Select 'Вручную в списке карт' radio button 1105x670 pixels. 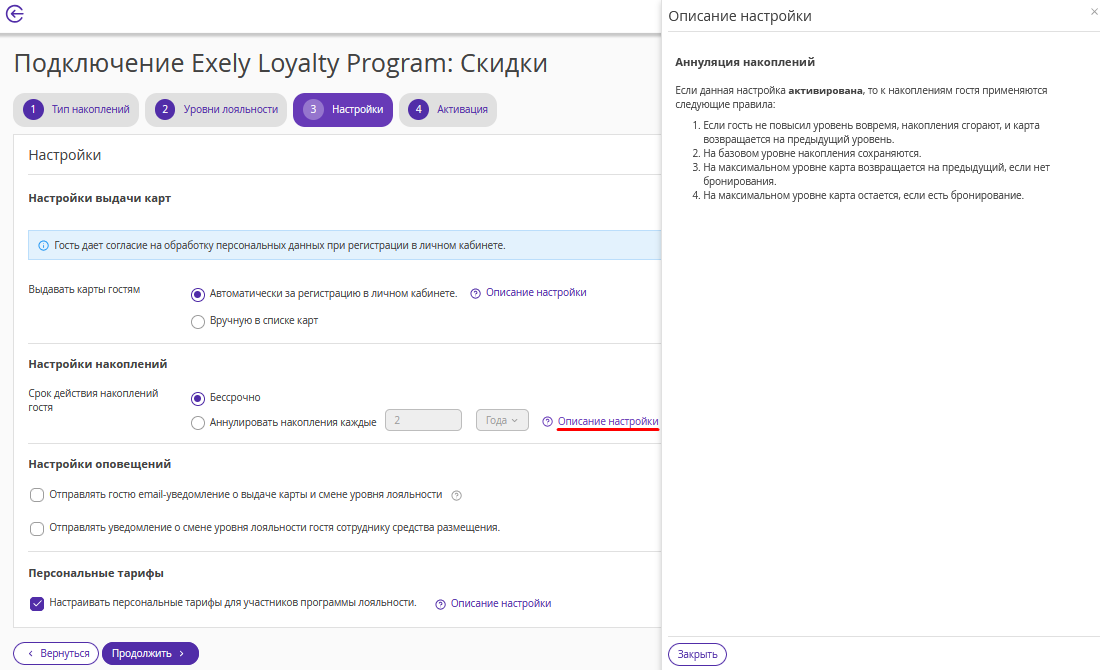(198, 321)
